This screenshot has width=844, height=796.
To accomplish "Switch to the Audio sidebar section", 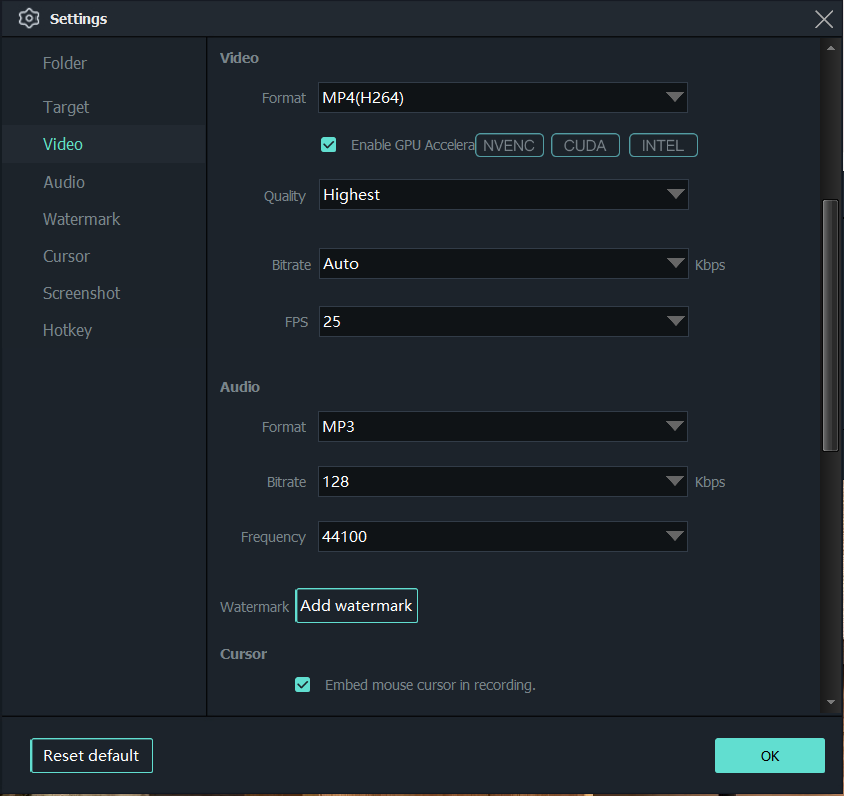I will coord(64,182).
